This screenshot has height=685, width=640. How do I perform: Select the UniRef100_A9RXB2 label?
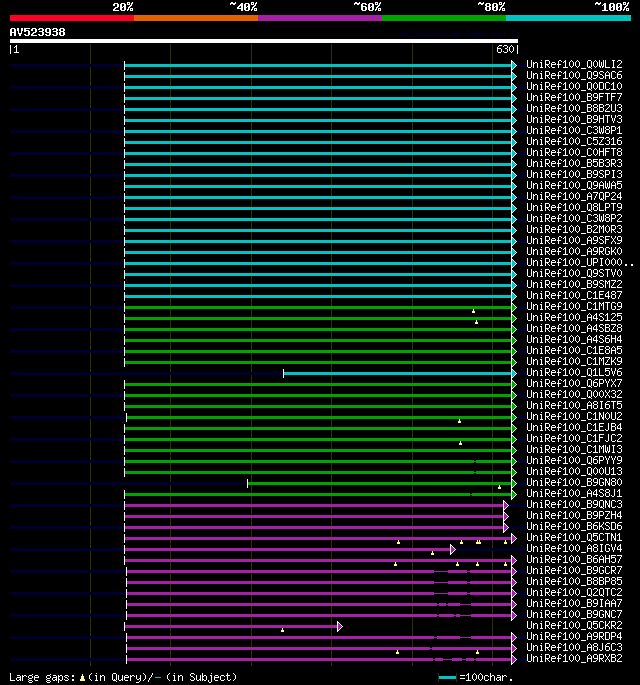pyautogui.click(x=574, y=659)
